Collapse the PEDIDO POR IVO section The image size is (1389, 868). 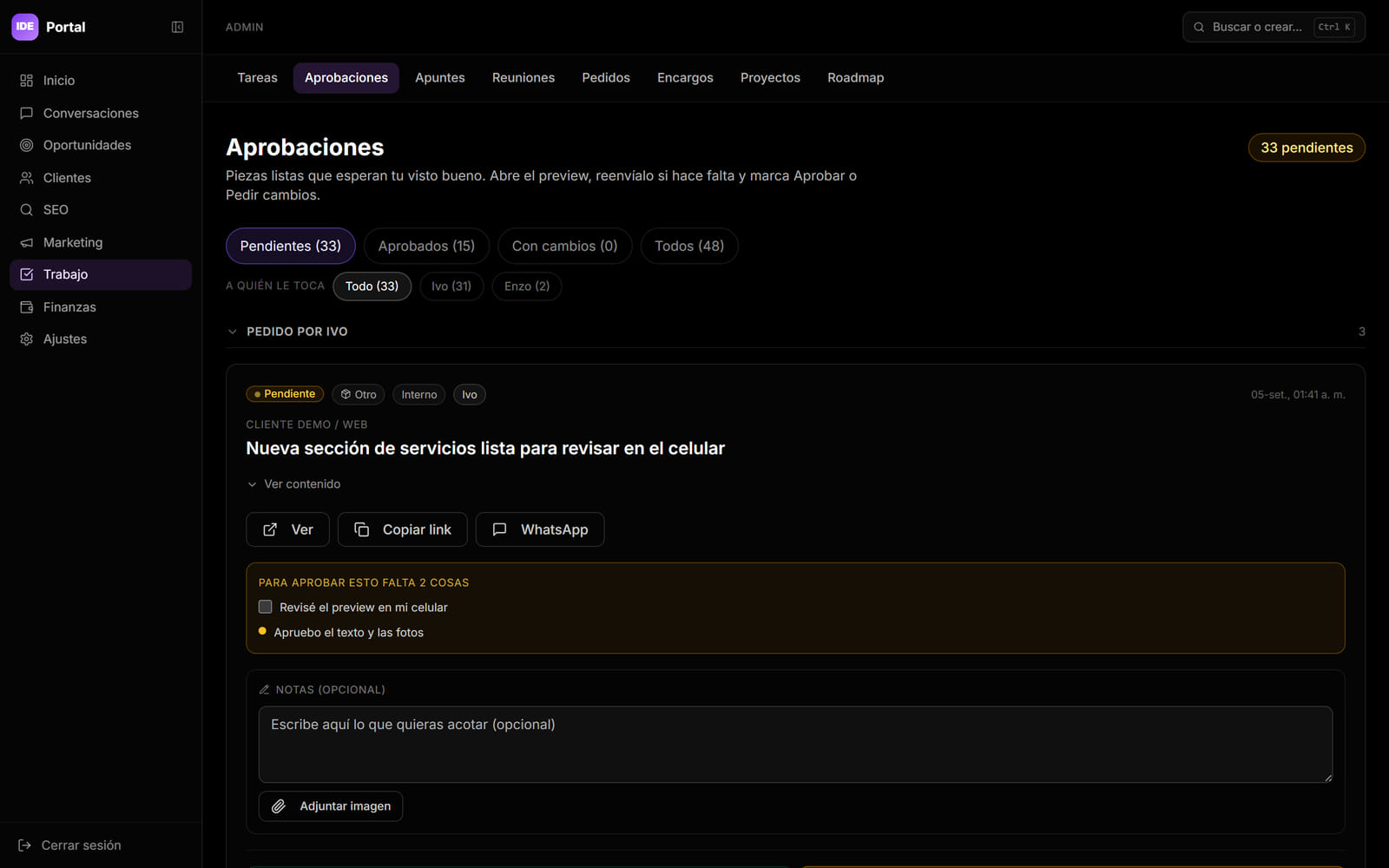click(x=232, y=332)
